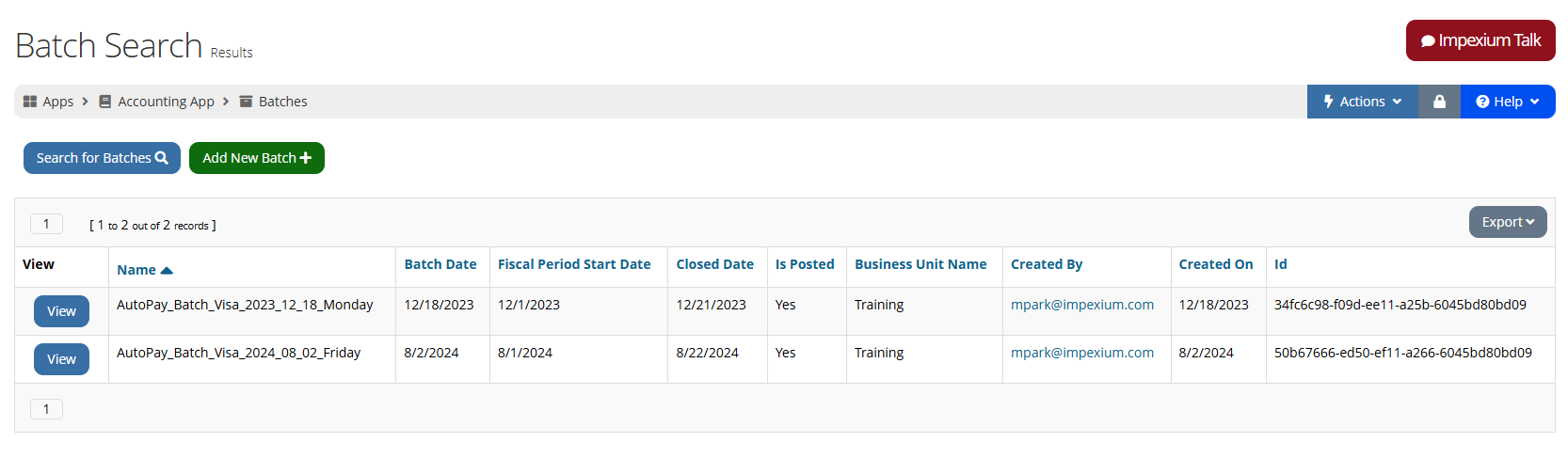Open mpark@impexium.com link in first row

1082,305
